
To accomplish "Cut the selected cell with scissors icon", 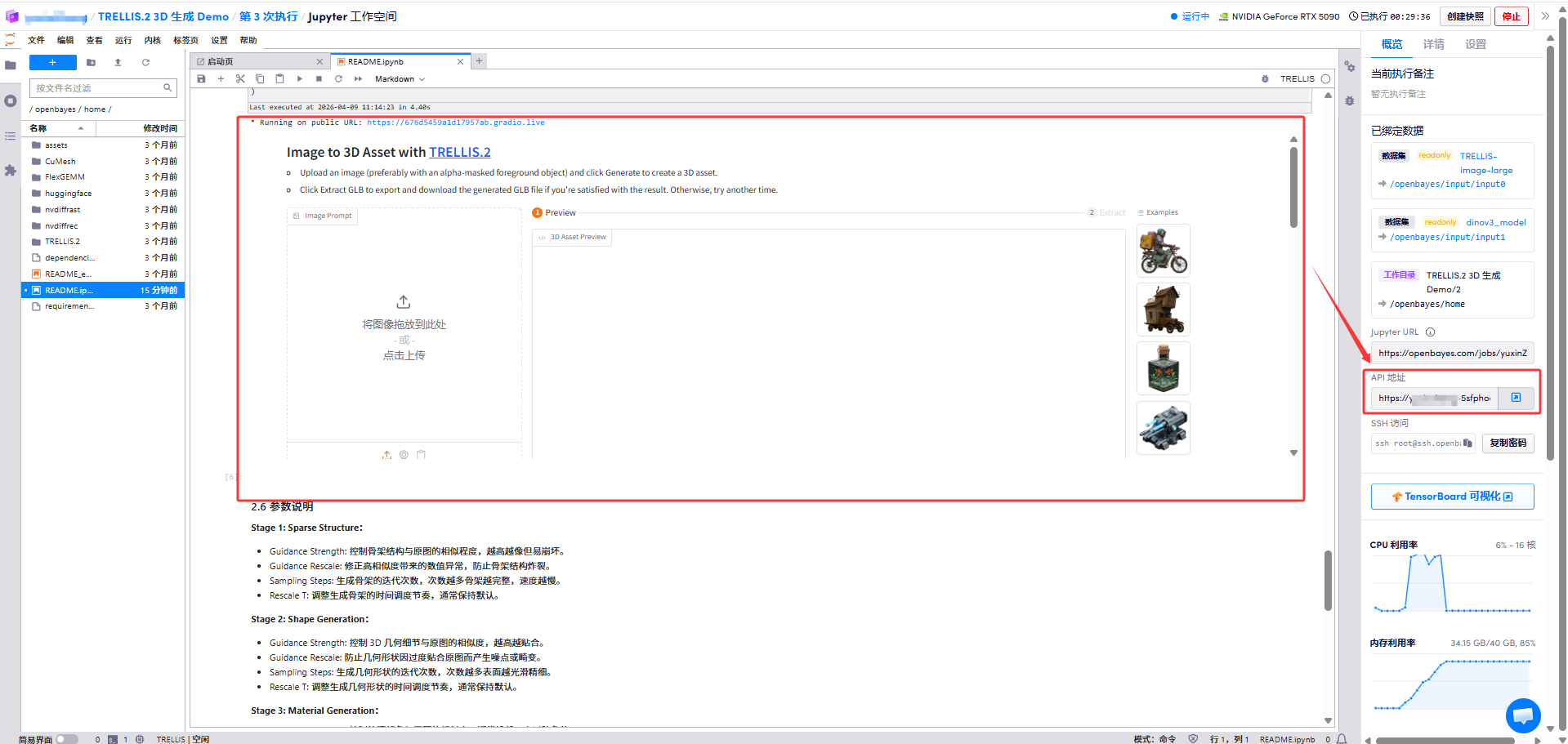I will [x=240, y=79].
